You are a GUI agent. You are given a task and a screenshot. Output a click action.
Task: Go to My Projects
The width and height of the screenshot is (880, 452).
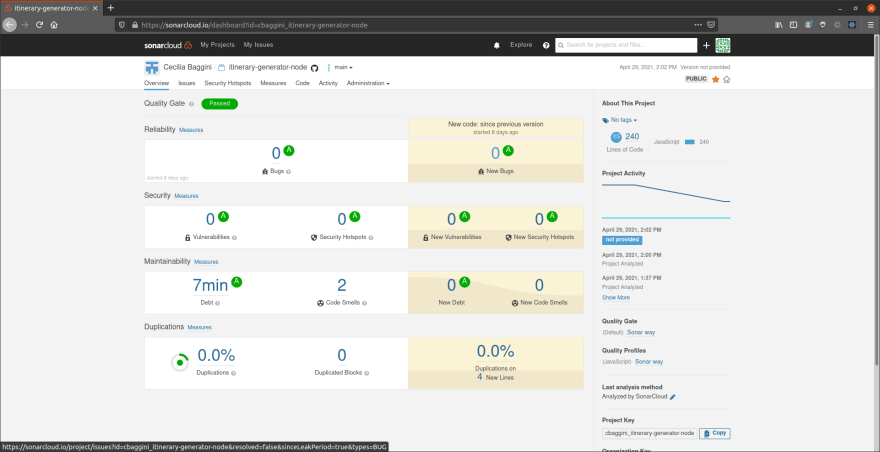217,45
